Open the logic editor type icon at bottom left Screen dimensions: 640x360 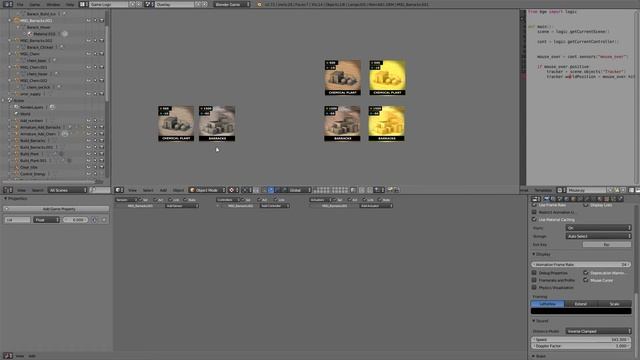click(8, 356)
